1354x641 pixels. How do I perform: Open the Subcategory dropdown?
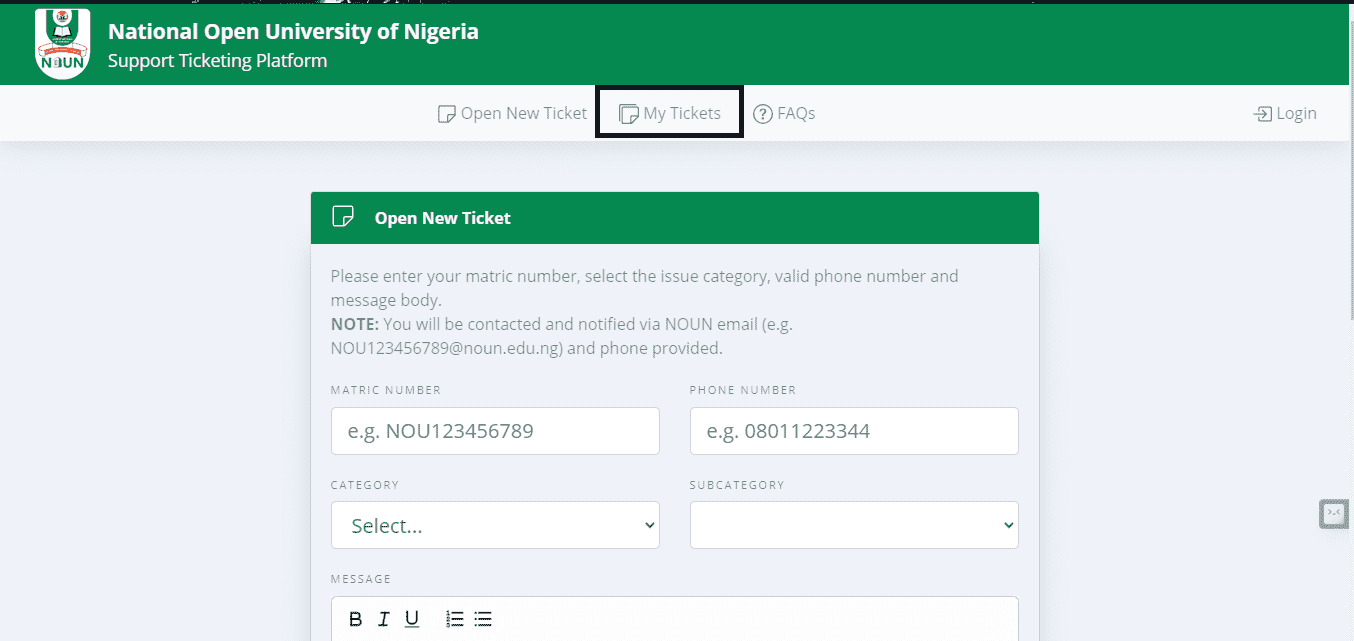[854, 525]
